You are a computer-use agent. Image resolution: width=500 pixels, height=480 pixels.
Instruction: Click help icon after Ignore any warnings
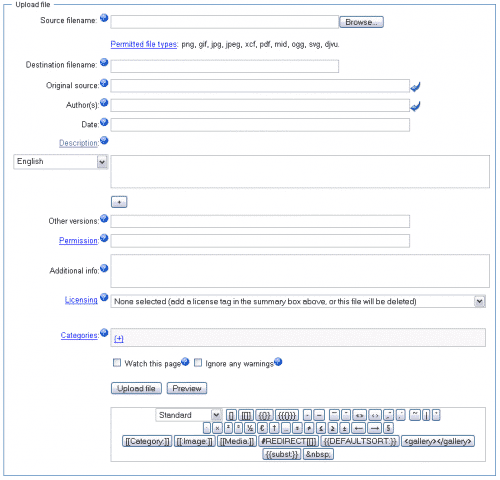pos(278,362)
